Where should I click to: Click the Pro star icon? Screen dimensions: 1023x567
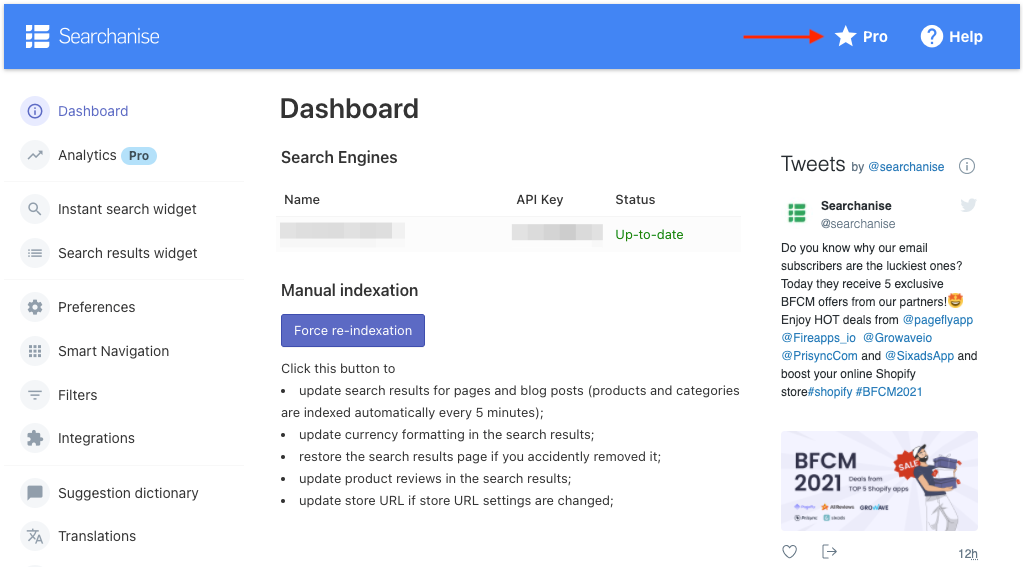(846, 37)
